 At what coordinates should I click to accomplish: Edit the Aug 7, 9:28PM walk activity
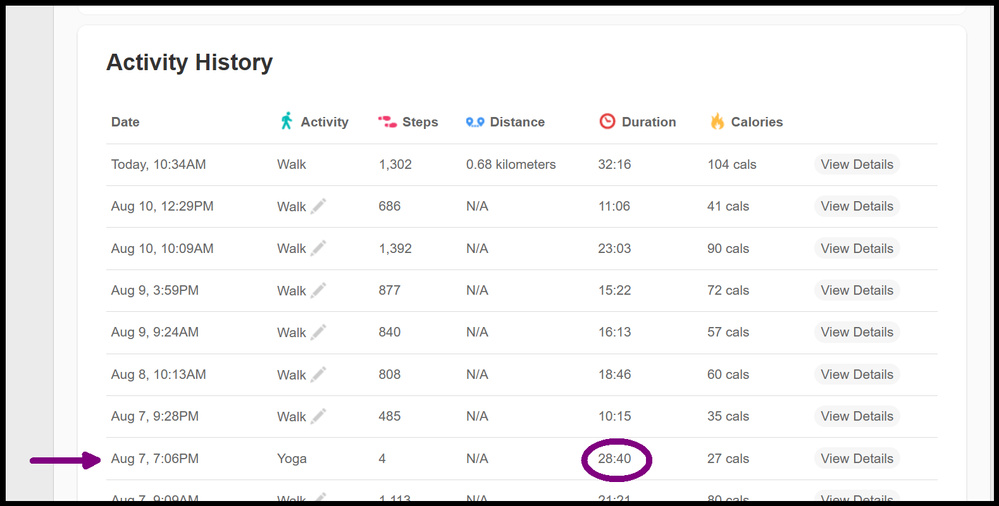318,416
